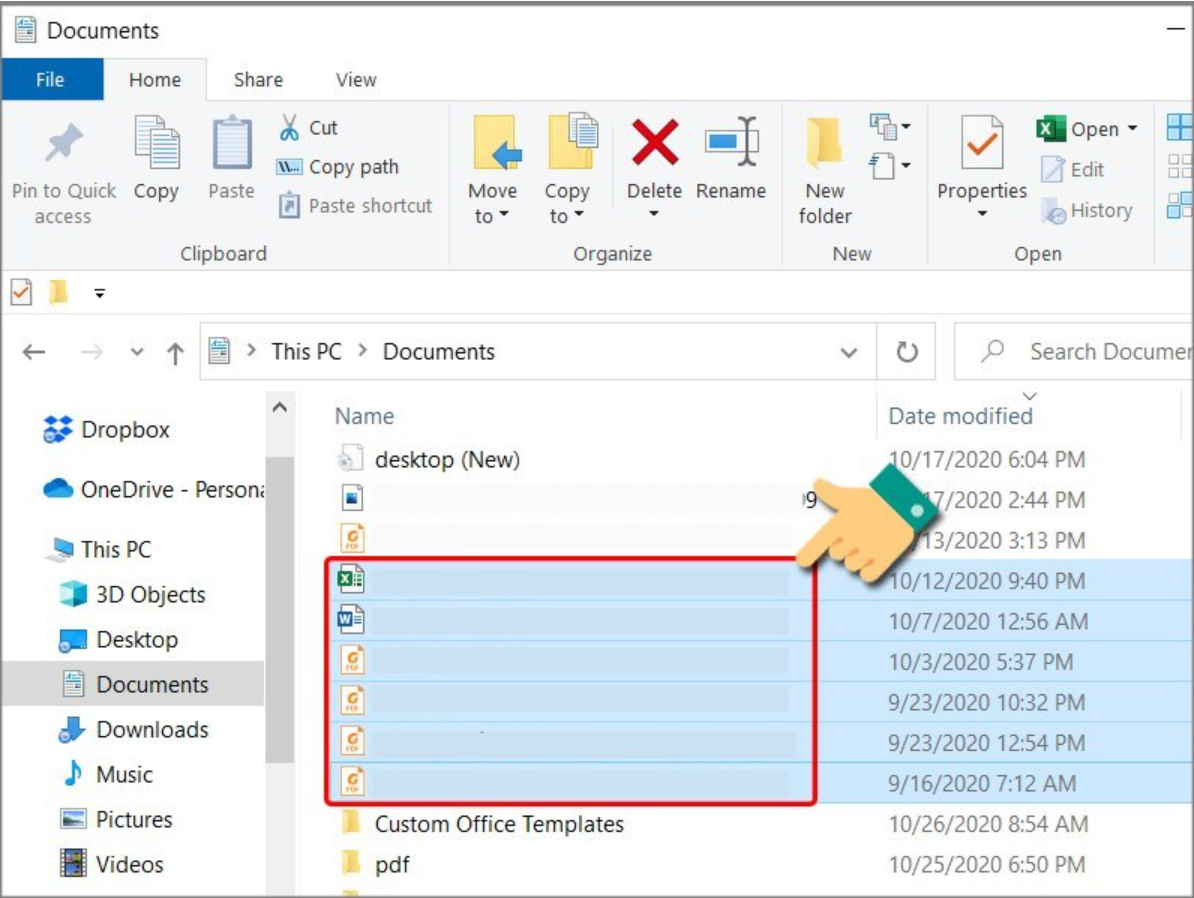The width and height of the screenshot is (1194, 898).
Task: Sort by Name column header
Action: click(364, 417)
